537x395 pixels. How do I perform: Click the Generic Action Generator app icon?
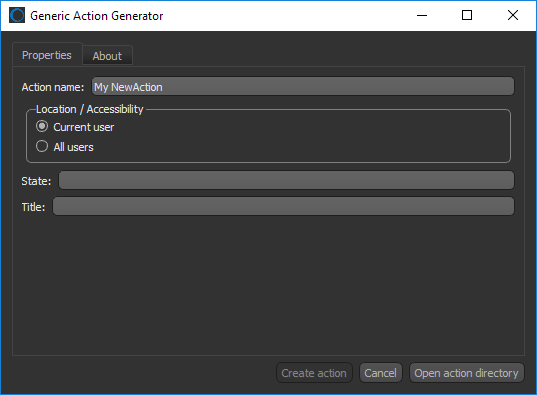(17, 15)
